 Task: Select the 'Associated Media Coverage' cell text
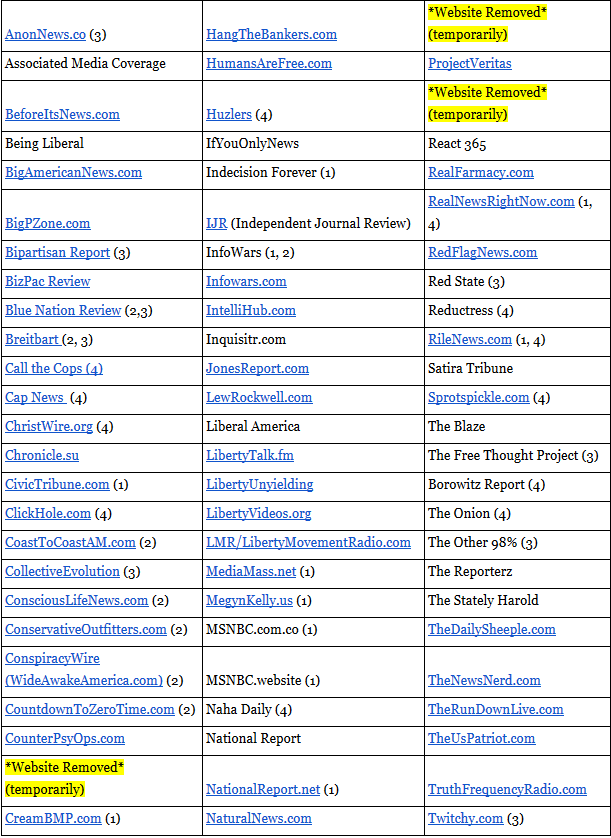[x=86, y=64]
